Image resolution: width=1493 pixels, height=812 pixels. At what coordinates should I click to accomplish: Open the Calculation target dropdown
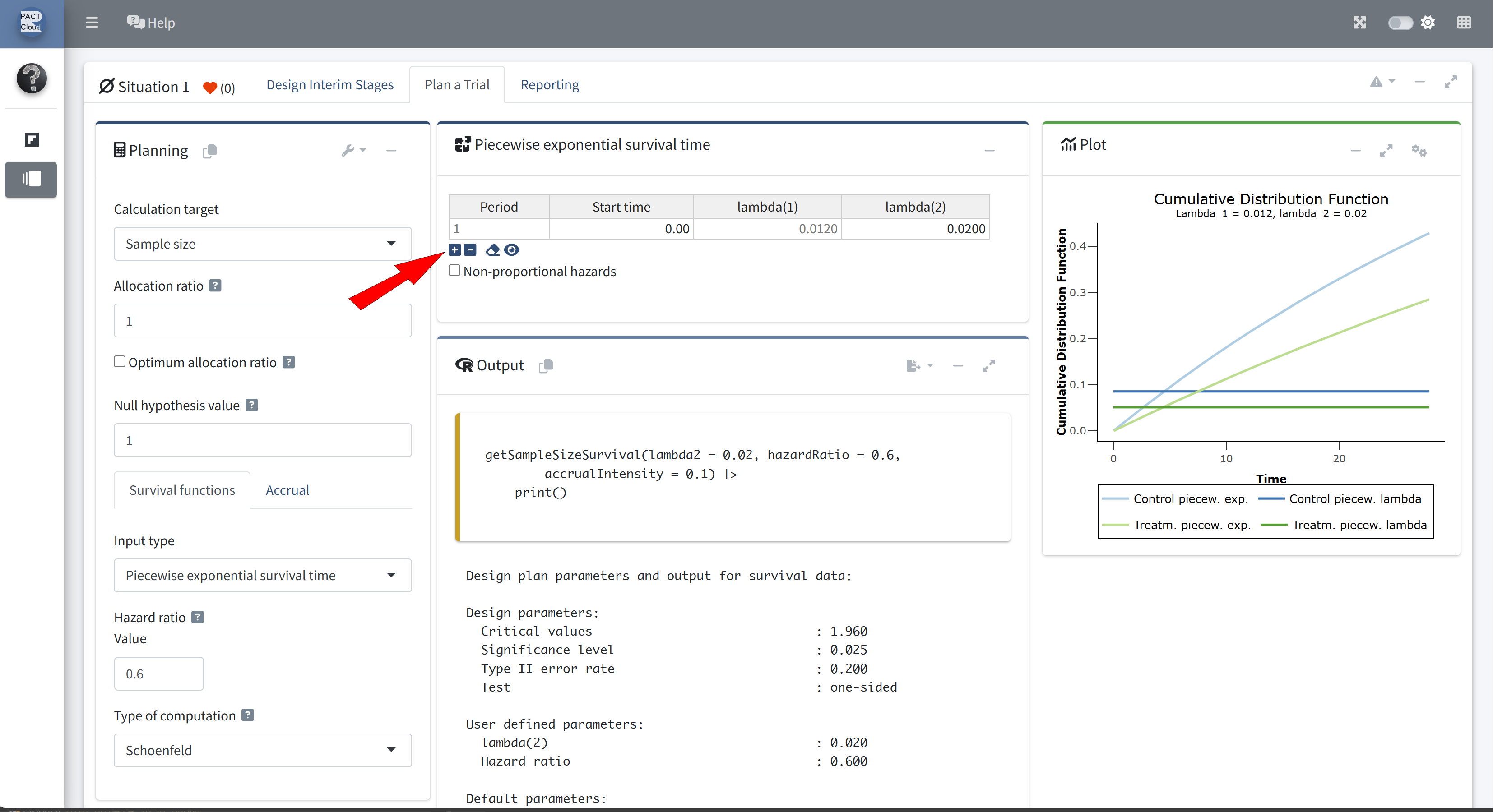tap(262, 244)
